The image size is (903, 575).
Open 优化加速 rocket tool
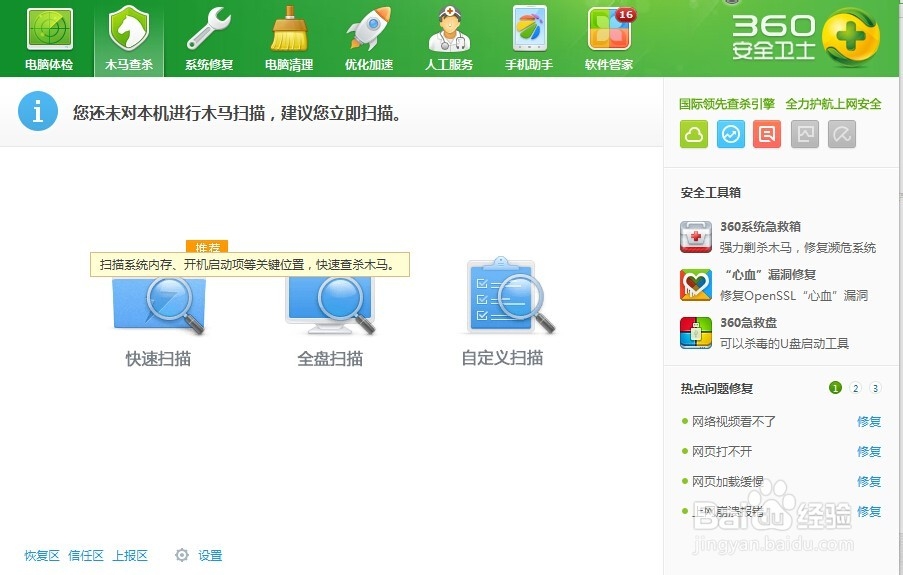coord(369,39)
